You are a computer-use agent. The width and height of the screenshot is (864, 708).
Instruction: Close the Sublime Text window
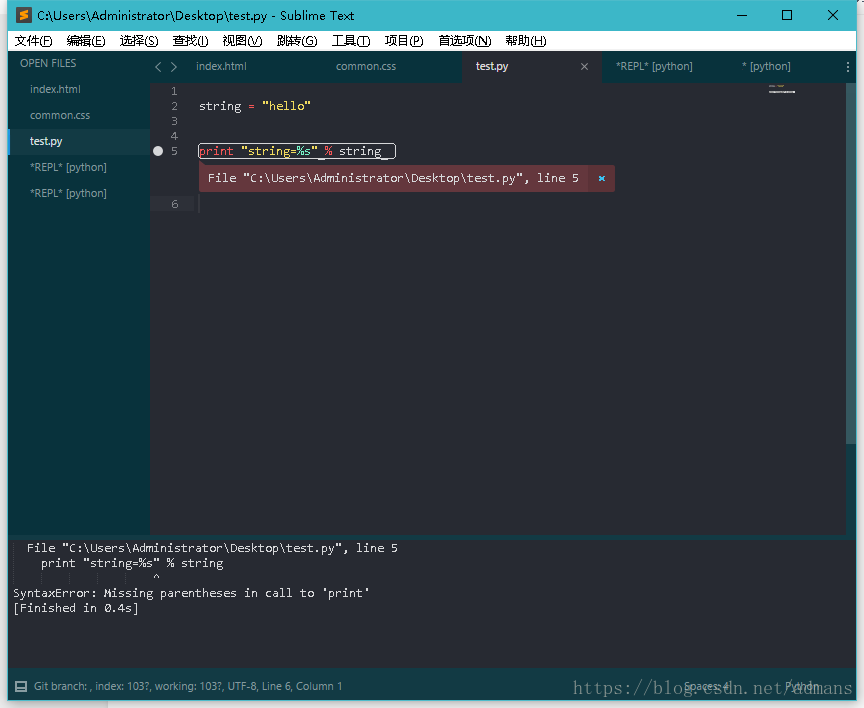[x=833, y=15]
